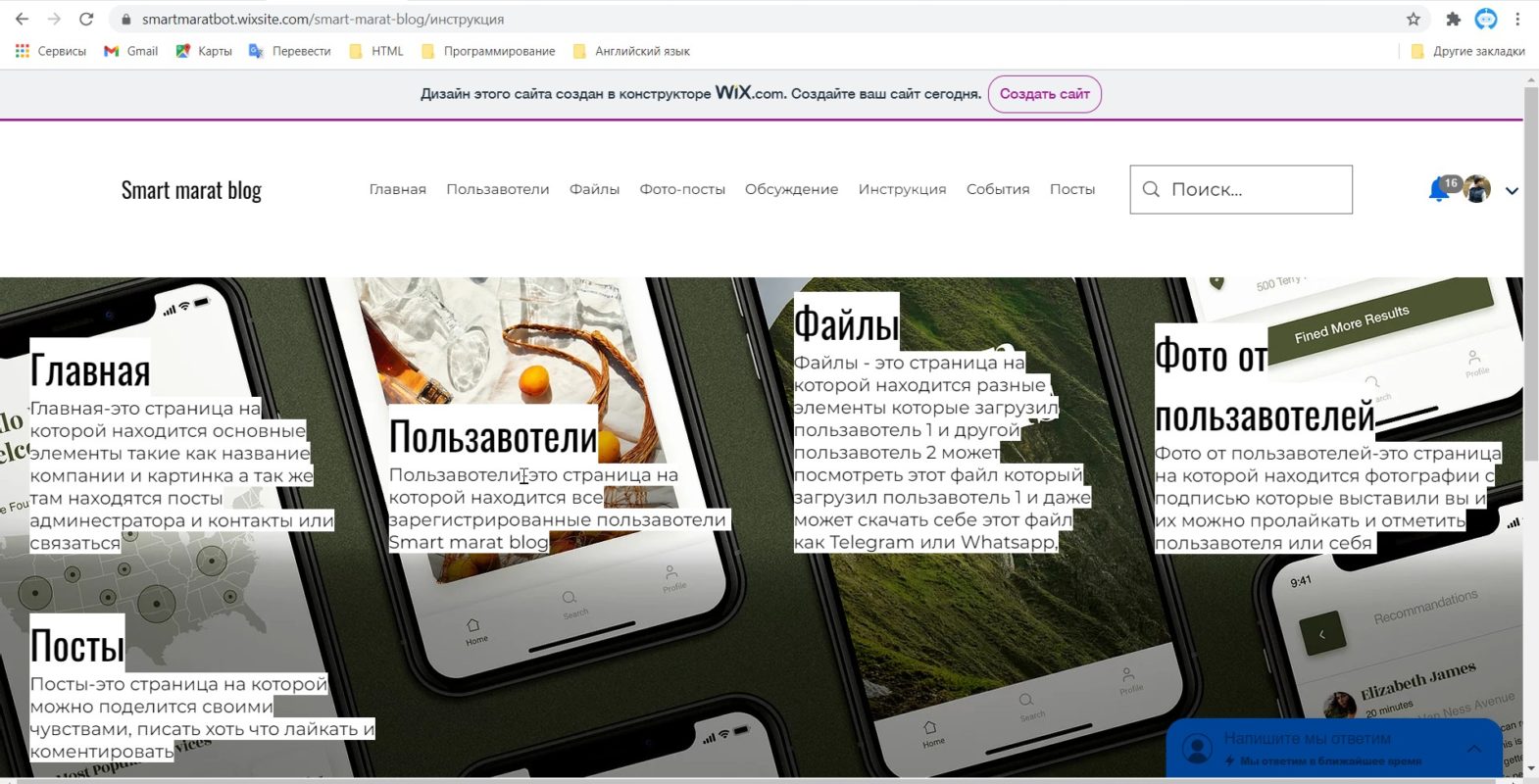Open notifications bell with 16 badge

point(1440,189)
